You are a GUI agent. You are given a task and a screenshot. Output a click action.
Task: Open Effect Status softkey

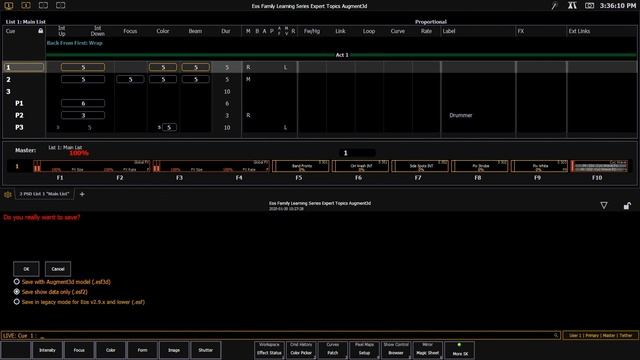coord(269,350)
